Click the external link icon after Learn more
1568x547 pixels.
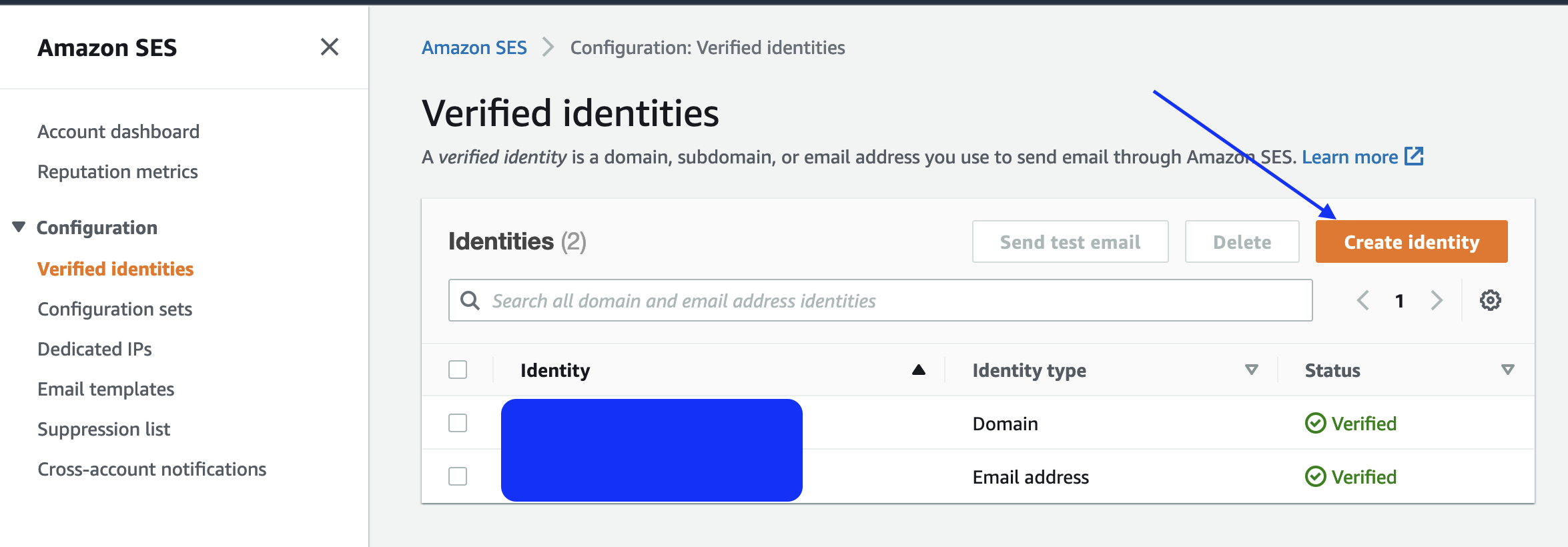pos(1414,157)
